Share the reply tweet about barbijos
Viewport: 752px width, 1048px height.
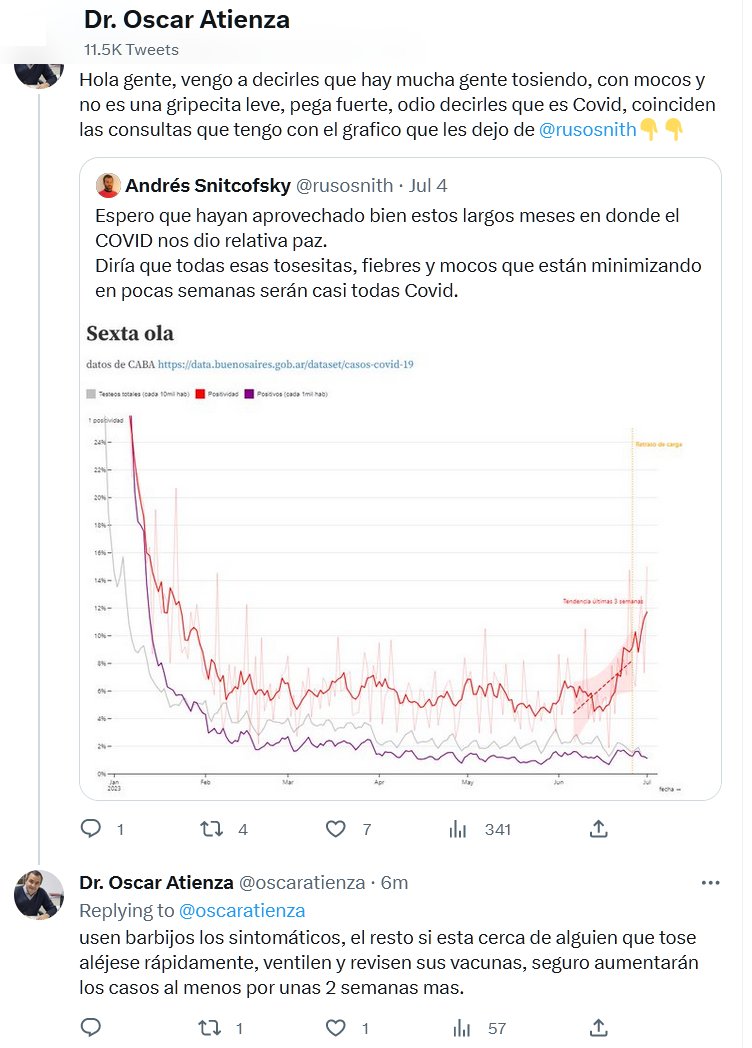(599, 1027)
